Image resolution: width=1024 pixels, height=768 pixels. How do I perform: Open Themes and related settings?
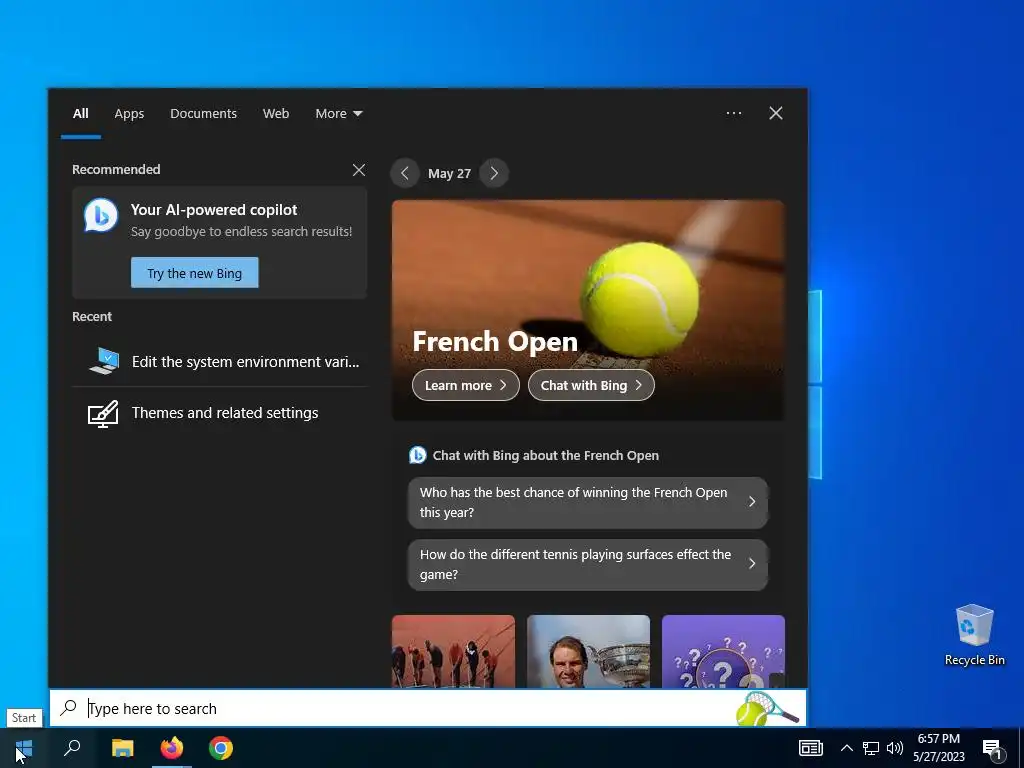[x=219, y=413]
